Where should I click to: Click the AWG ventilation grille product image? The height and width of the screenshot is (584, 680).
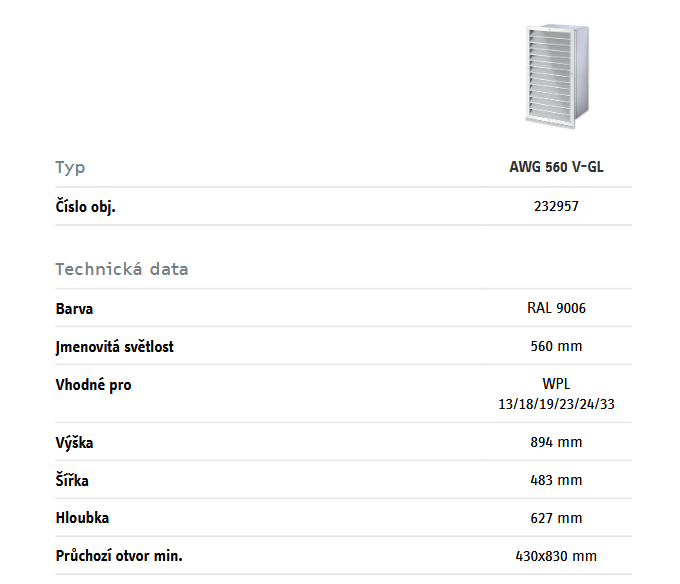click(x=556, y=77)
